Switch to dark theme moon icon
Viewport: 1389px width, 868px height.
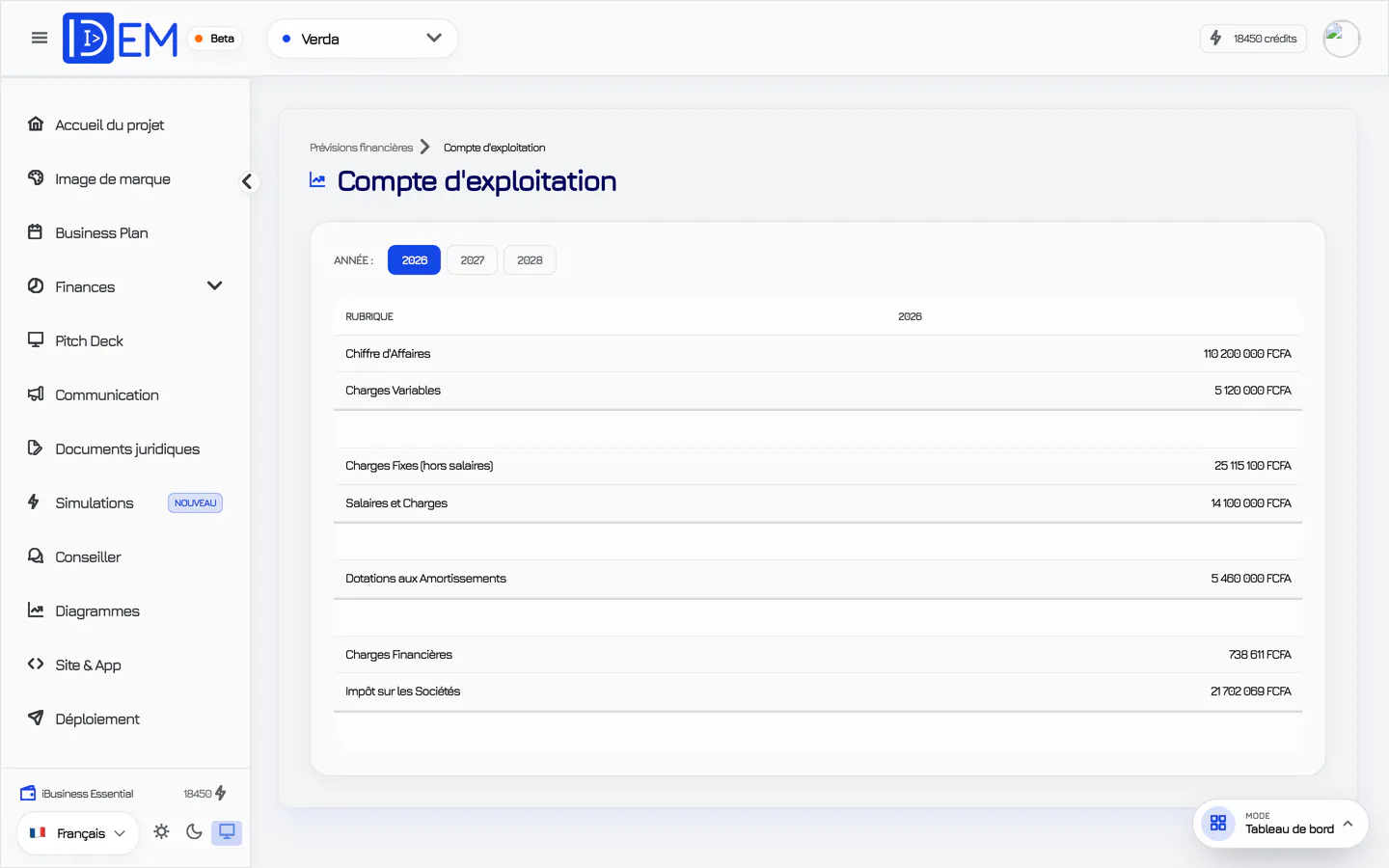pyautogui.click(x=194, y=831)
